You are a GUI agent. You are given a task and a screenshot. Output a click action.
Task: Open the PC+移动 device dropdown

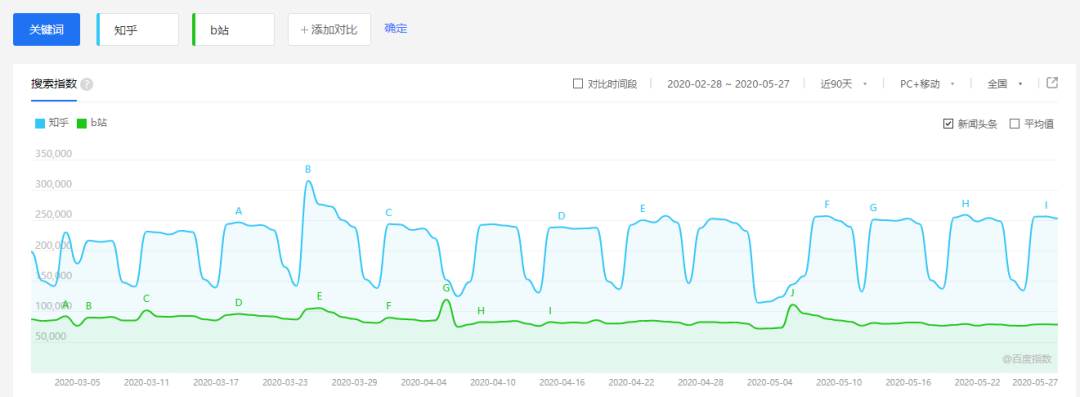pos(927,83)
